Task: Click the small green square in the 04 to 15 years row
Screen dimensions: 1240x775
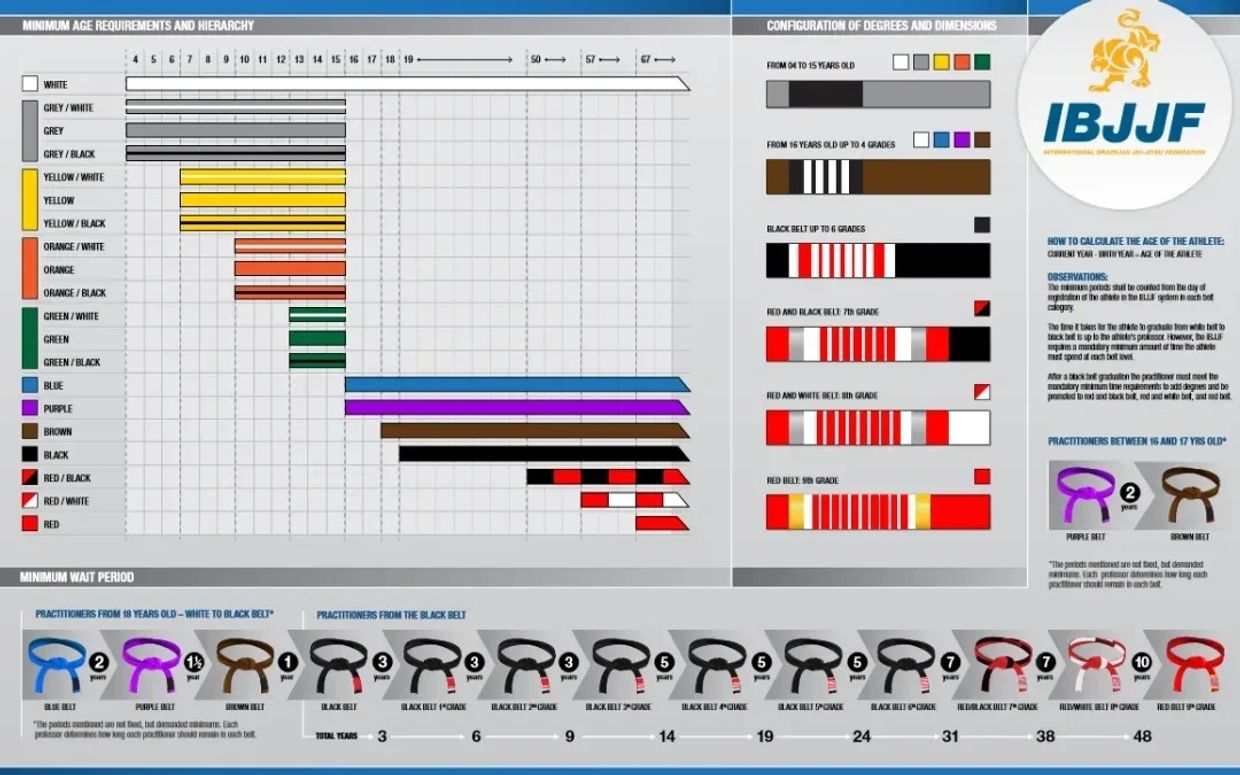Action: [x=982, y=62]
